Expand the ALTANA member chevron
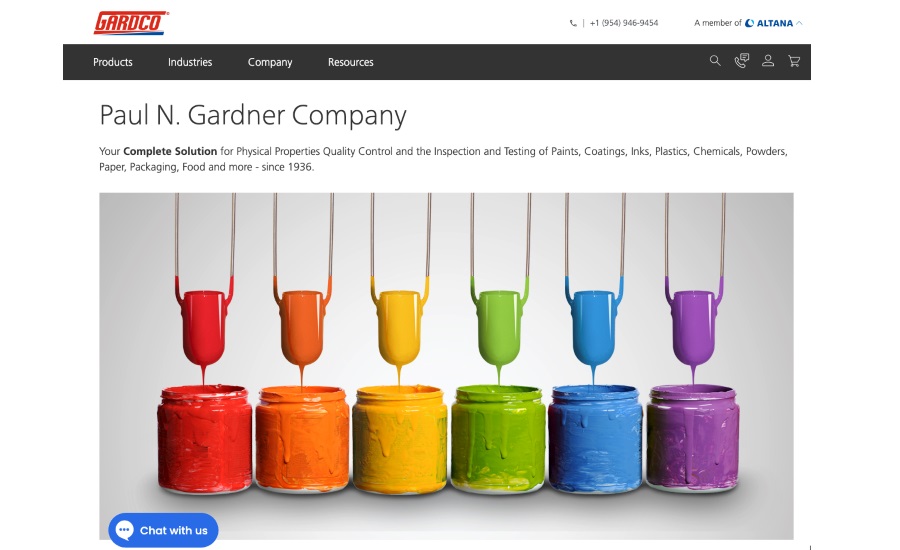The image size is (900, 550). pyautogui.click(x=799, y=23)
